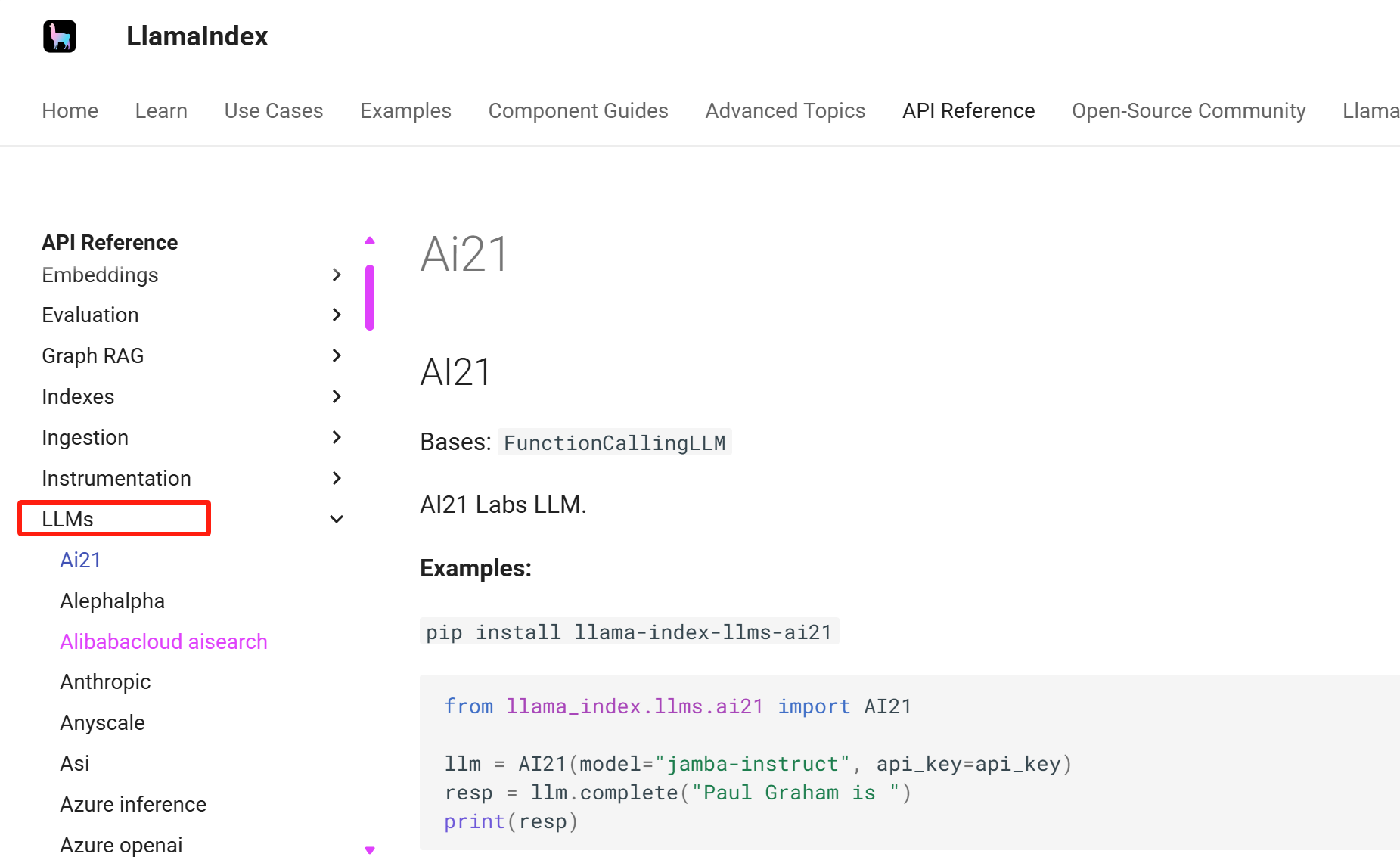Screen dimensions: 1400x860
Task: Click the LlamaIndex llama logo icon
Action: pos(60,36)
